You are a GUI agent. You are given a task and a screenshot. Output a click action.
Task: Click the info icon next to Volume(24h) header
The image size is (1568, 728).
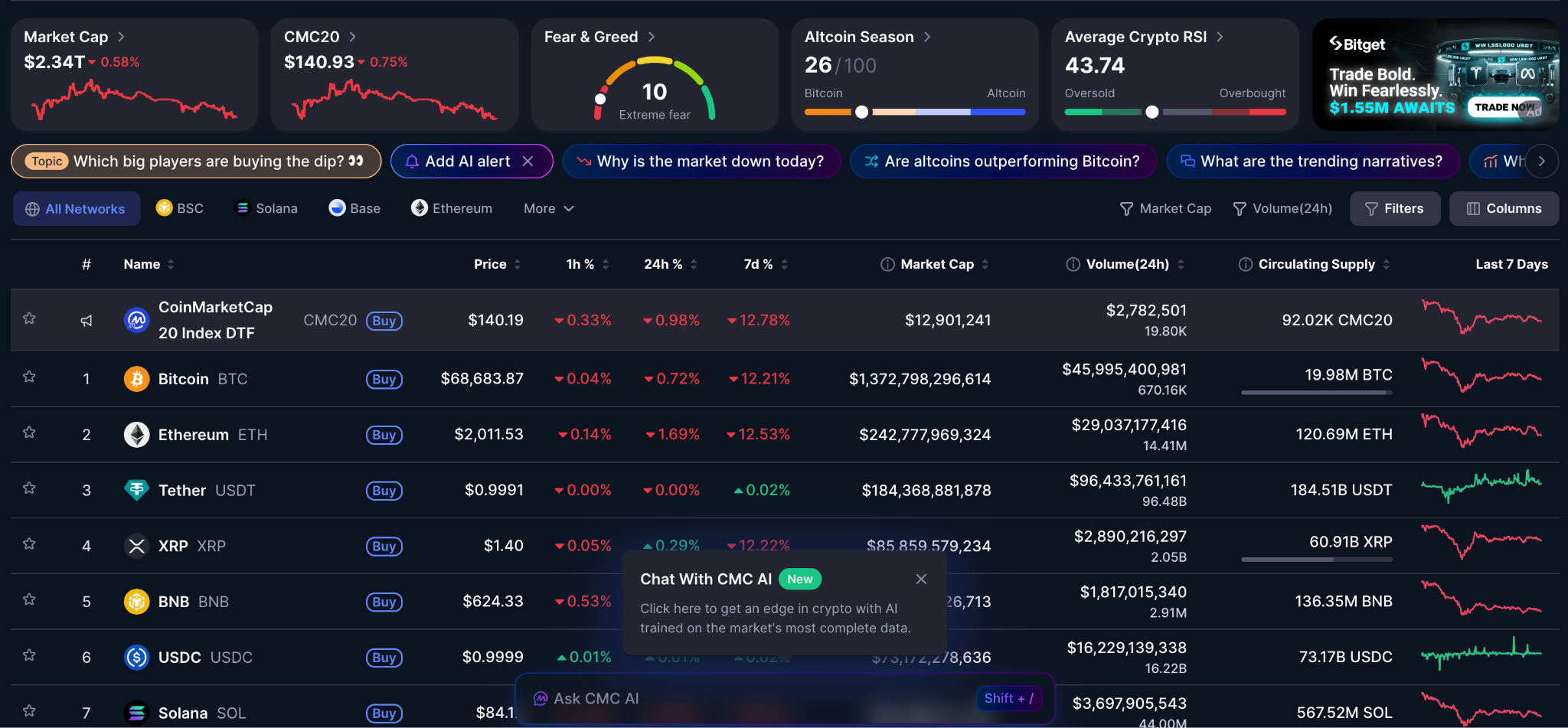1072,263
